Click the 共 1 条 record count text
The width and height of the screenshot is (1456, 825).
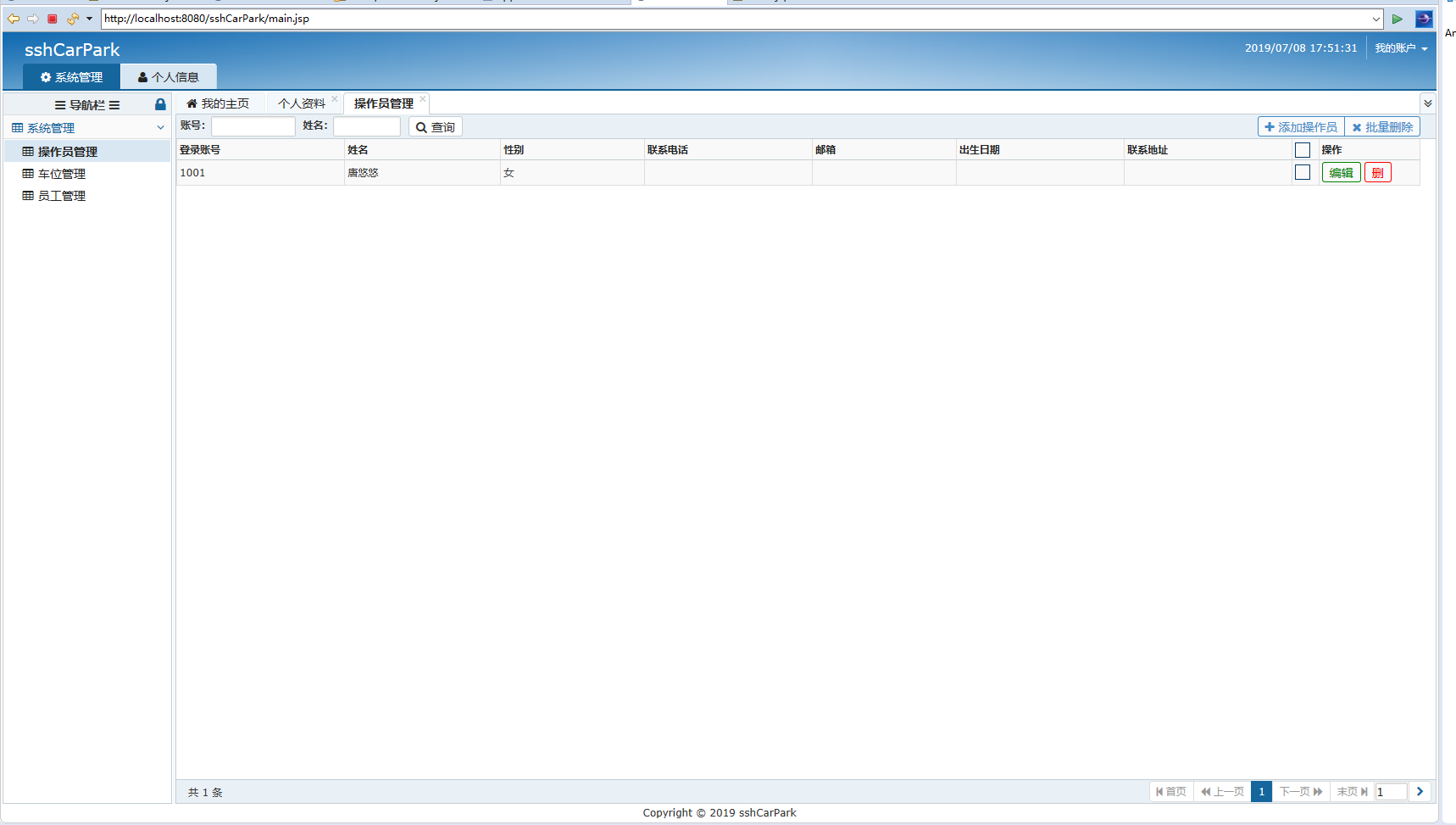(x=205, y=793)
